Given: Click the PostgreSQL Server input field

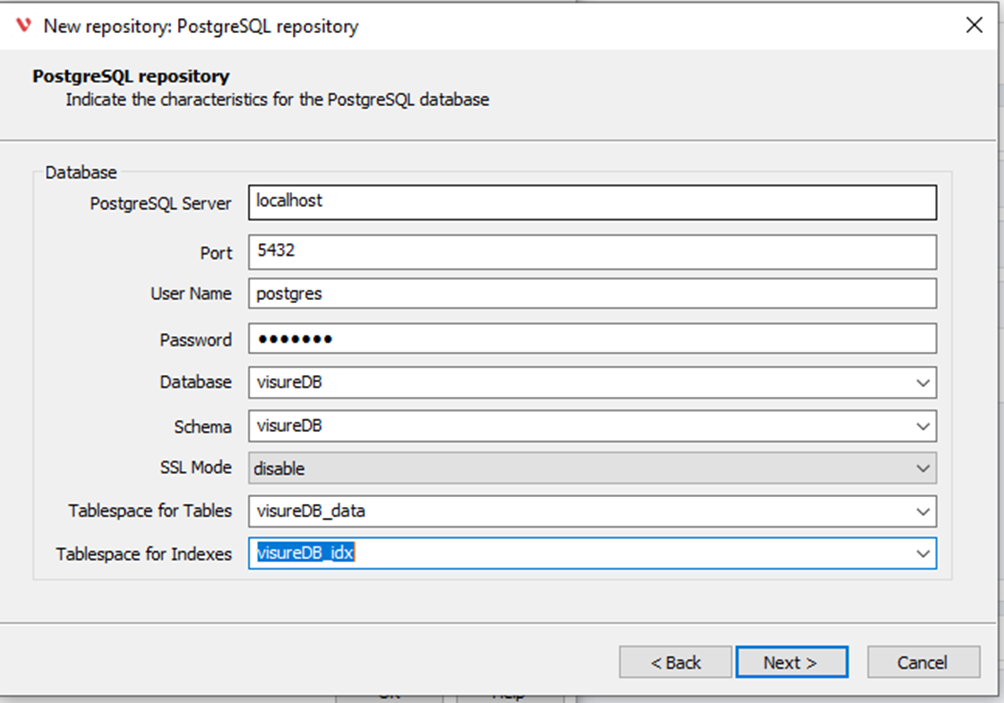Looking at the screenshot, I should pos(591,202).
